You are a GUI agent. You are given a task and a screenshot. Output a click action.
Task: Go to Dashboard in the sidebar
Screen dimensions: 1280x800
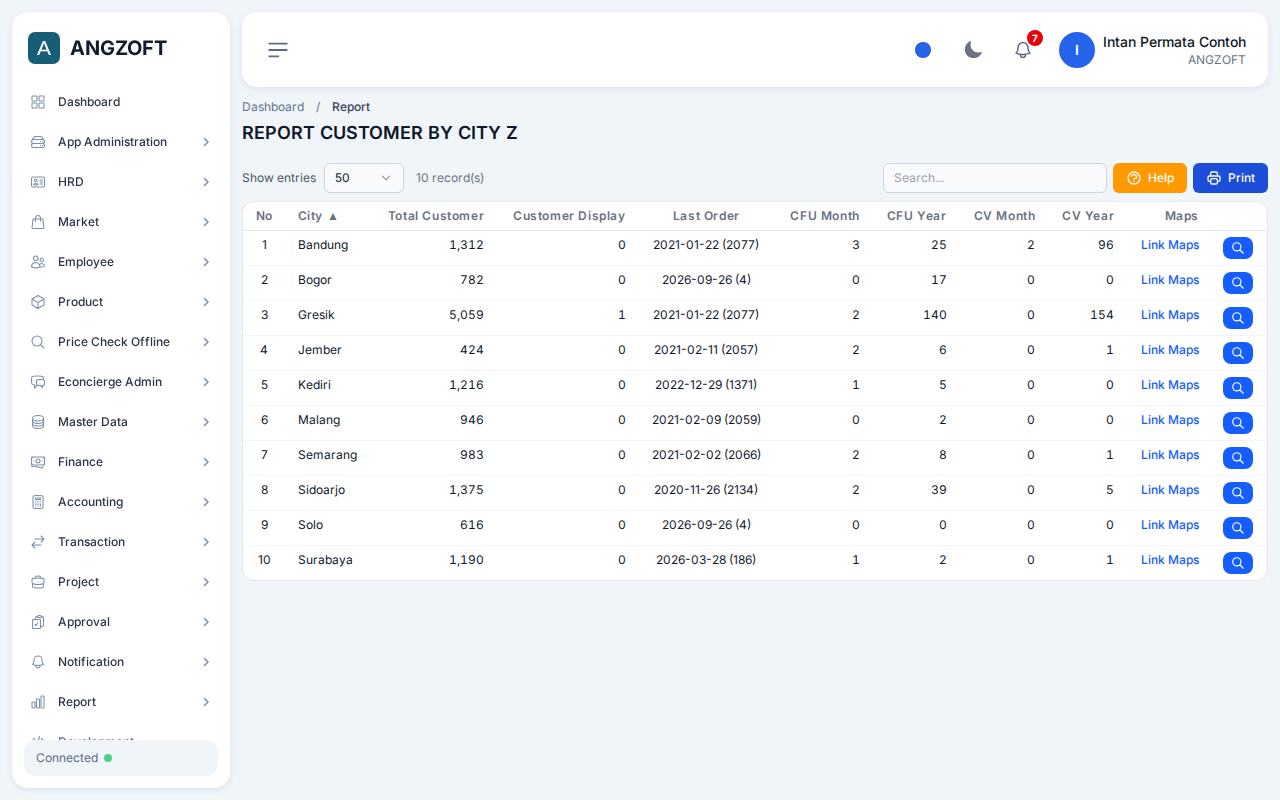[x=121, y=102]
